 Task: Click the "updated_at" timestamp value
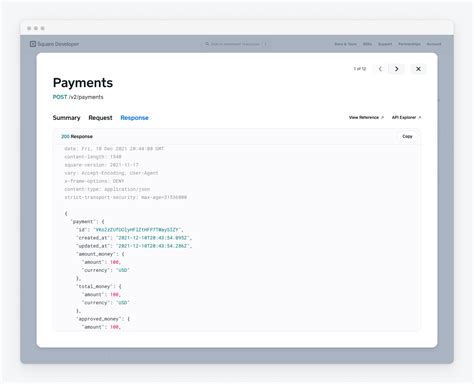(153, 246)
